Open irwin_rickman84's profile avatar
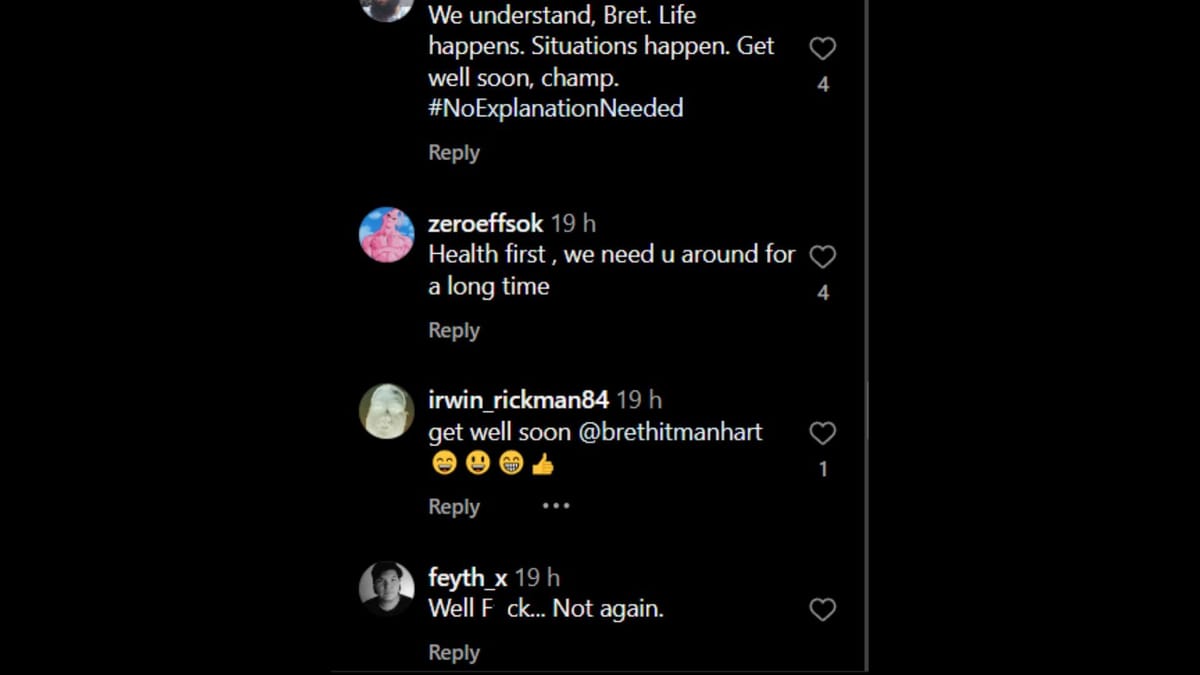 (x=386, y=411)
